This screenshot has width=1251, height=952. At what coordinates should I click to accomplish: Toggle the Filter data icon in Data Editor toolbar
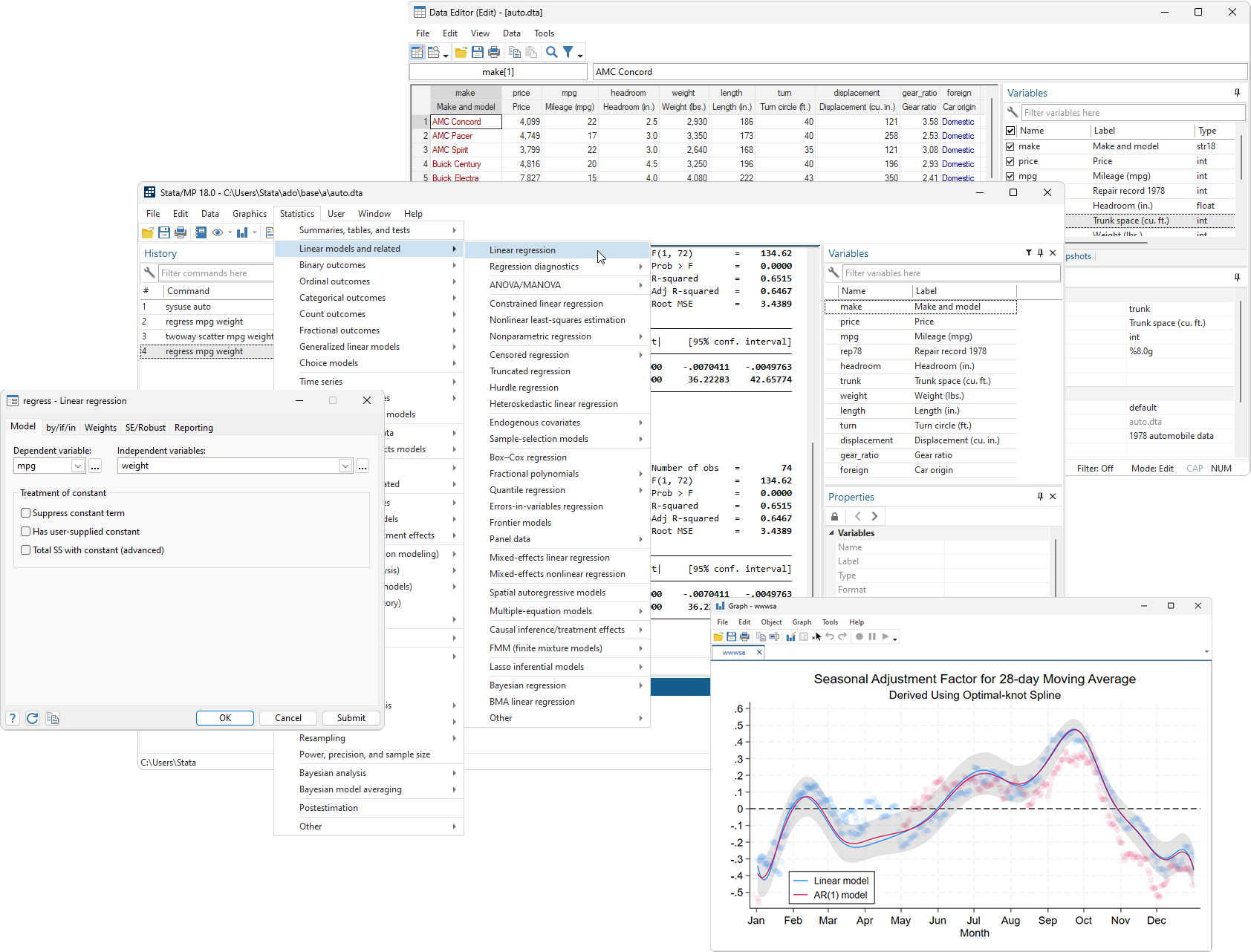pos(568,52)
